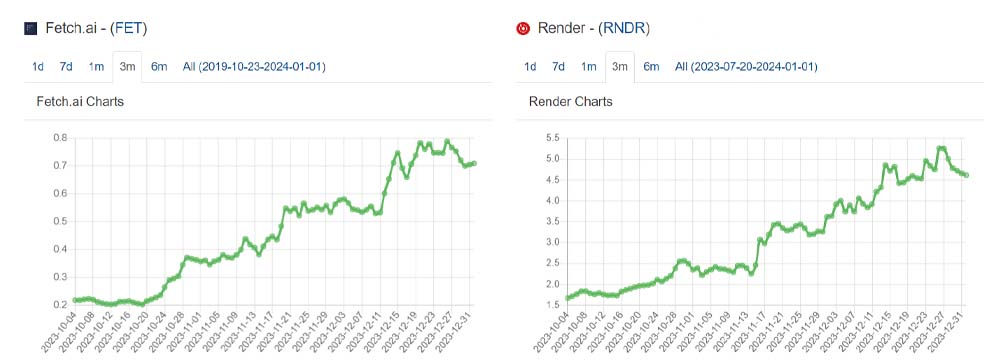Select 1m tab on Render chart
The height and width of the screenshot is (361, 984).
(588, 67)
